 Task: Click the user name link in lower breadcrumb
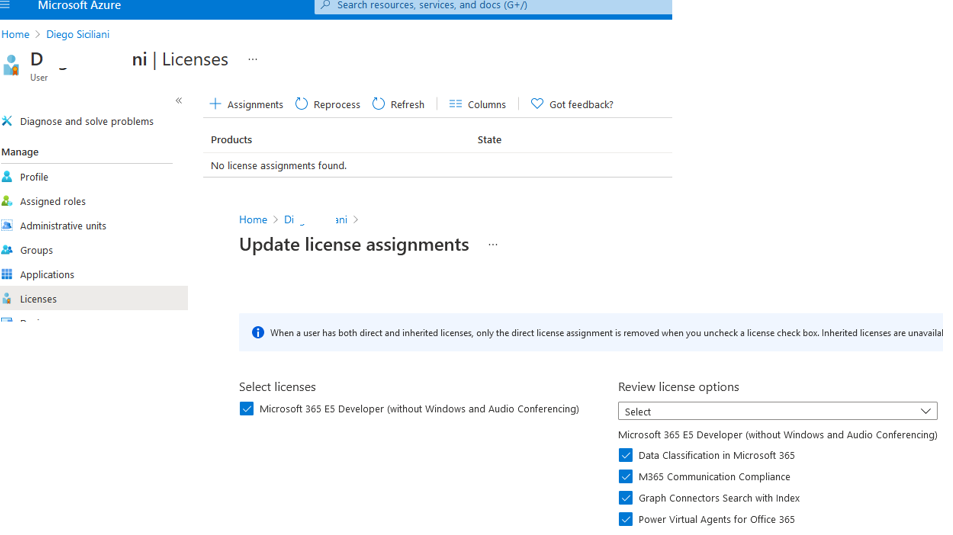pos(315,219)
